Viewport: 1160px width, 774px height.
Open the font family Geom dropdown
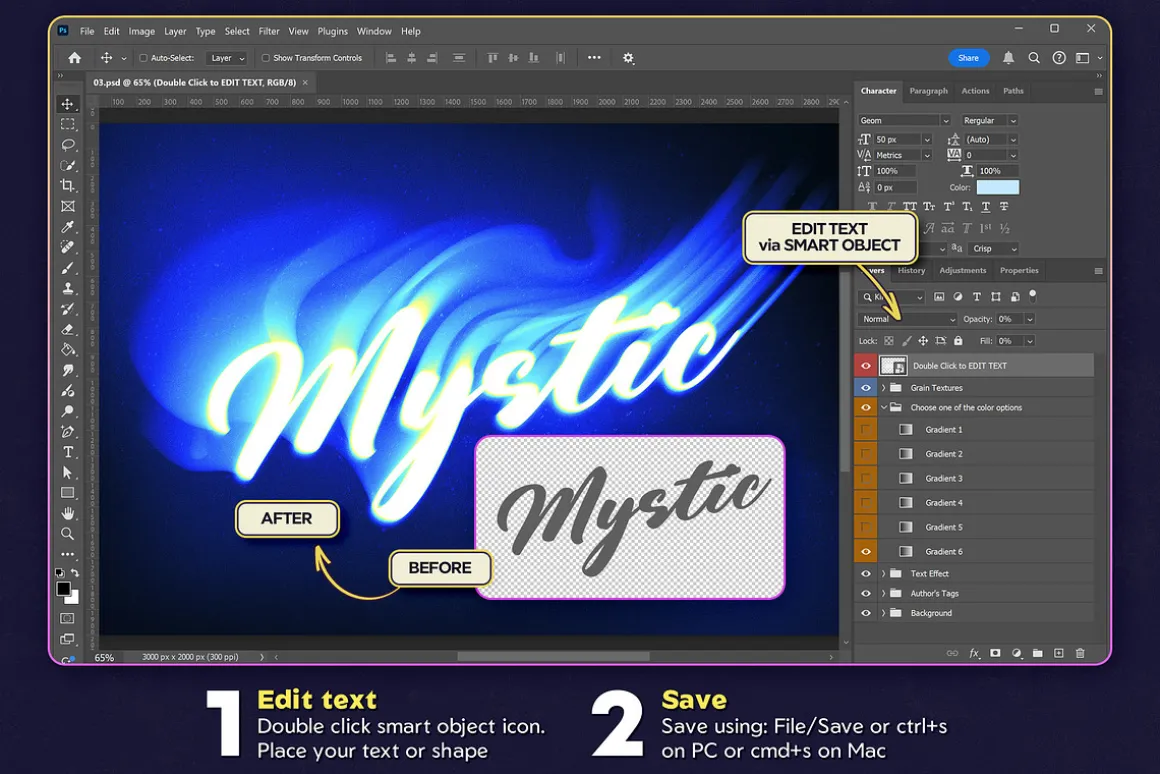[903, 121]
